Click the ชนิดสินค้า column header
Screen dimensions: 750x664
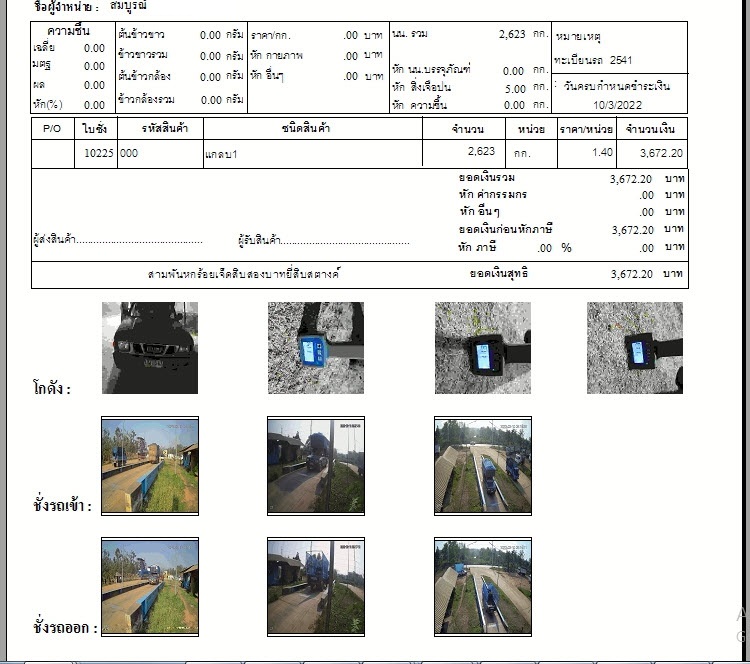tap(312, 129)
